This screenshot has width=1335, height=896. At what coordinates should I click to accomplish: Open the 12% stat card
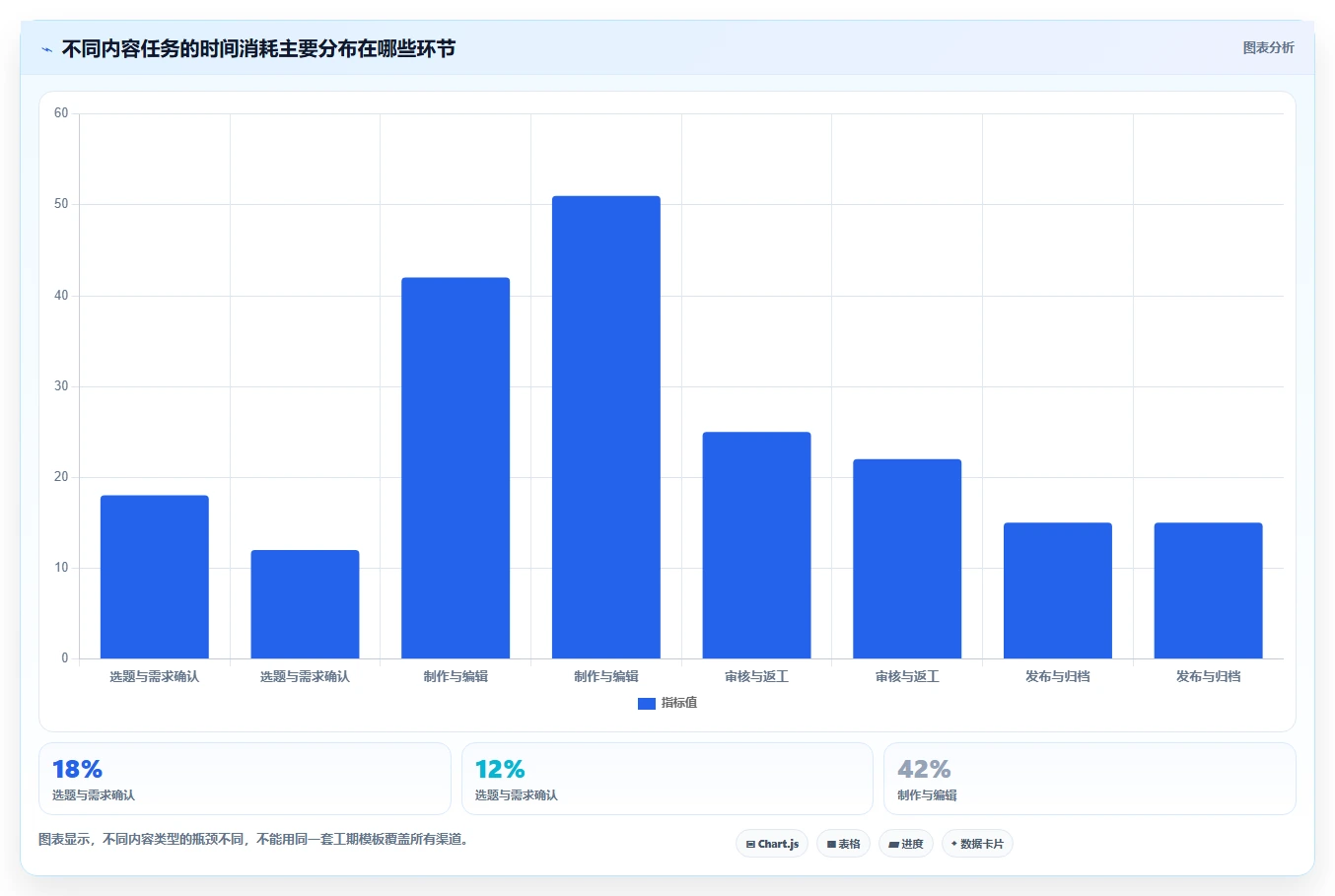click(x=667, y=779)
